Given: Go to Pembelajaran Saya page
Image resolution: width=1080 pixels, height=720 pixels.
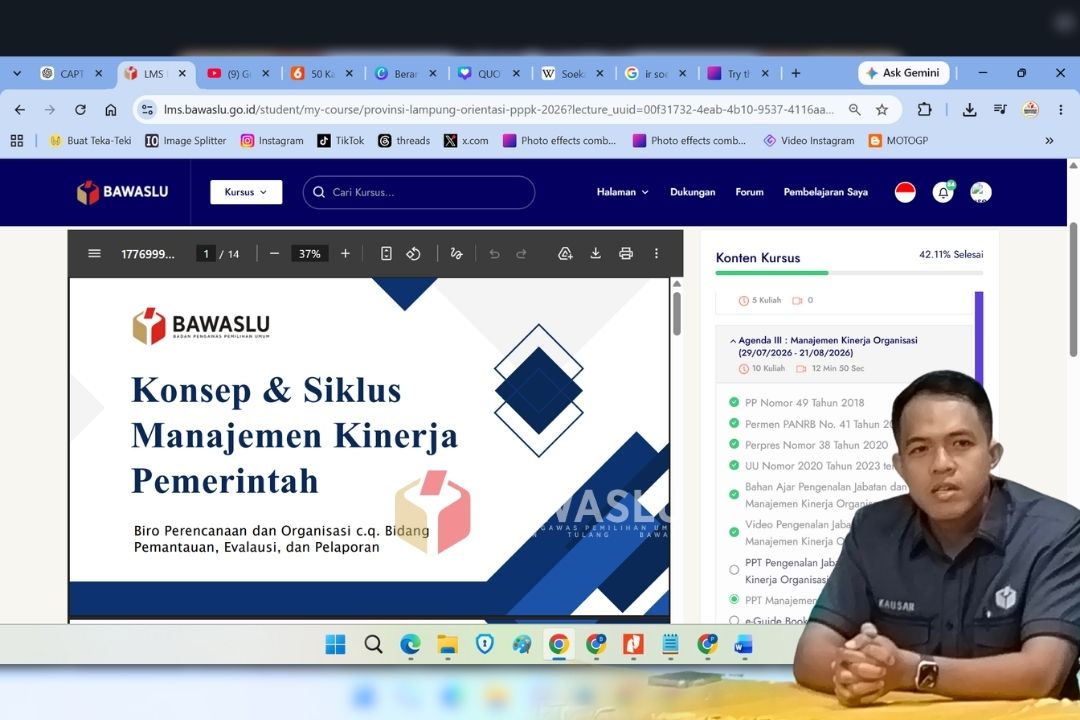Looking at the screenshot, I should tap(825, 192).
